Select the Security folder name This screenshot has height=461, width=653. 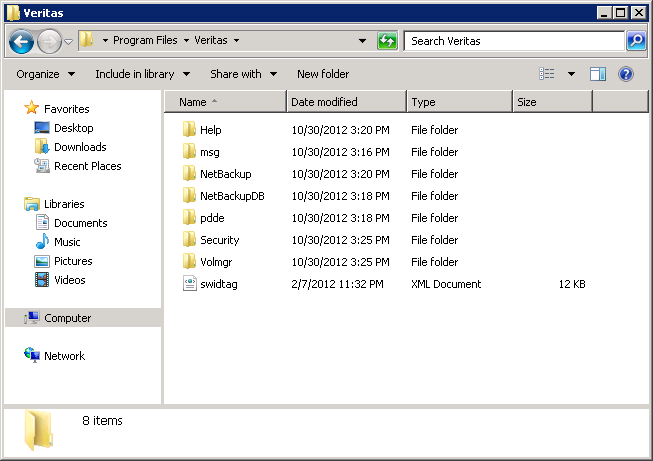219,240
